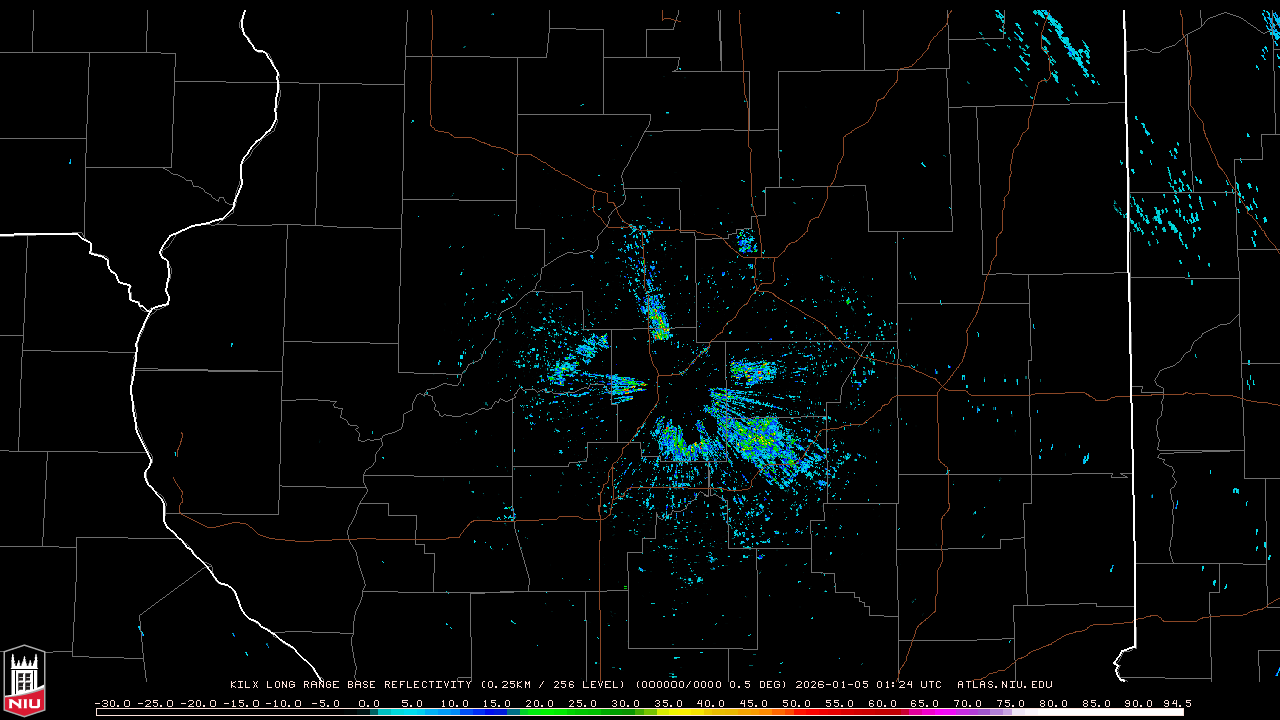1280x720 pixels.
Task: Click the 80.0 label on the reflectivity scale
Action: pyautogui.click(x=1053, y=703)
